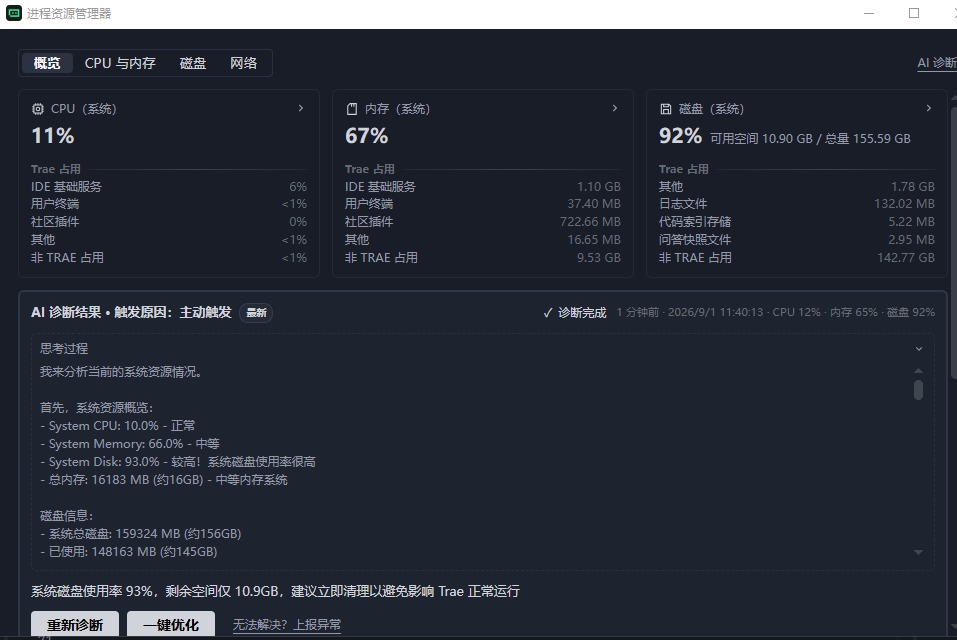This screenshot has width=957, height=640.
Task: Click the thinking panel scrollbar up arrow
Action: pyautogui.click(x=918, y=370)
